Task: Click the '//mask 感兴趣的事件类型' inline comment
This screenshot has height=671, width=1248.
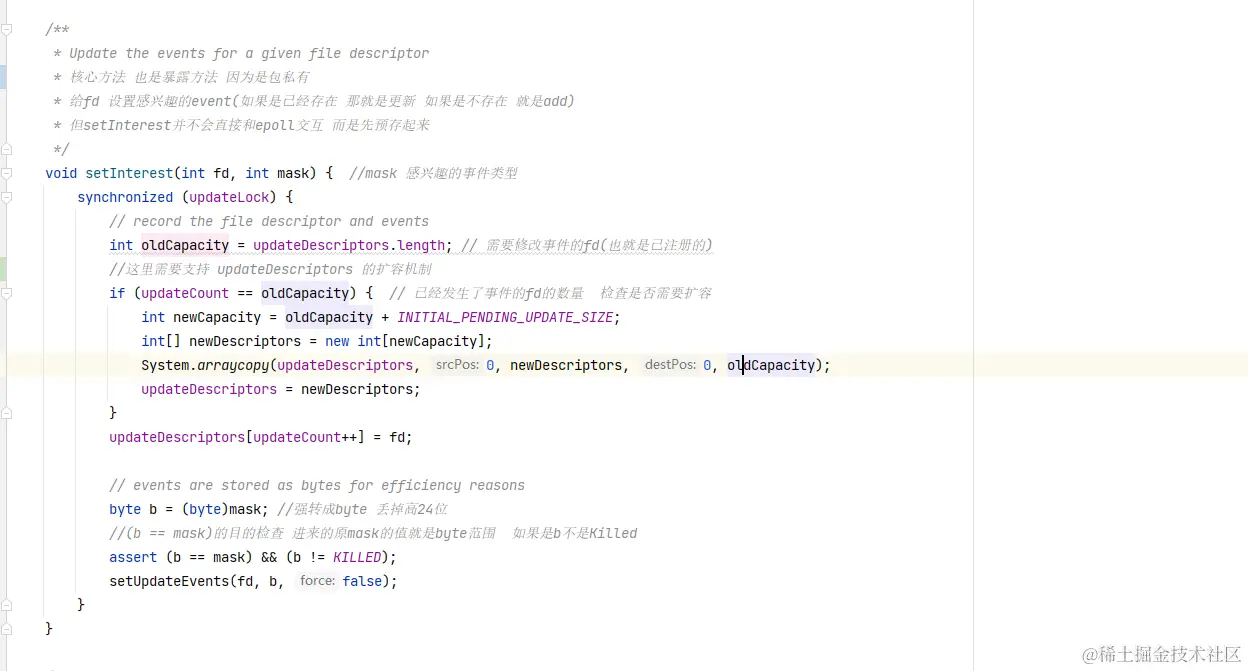Action: (433, 173)
